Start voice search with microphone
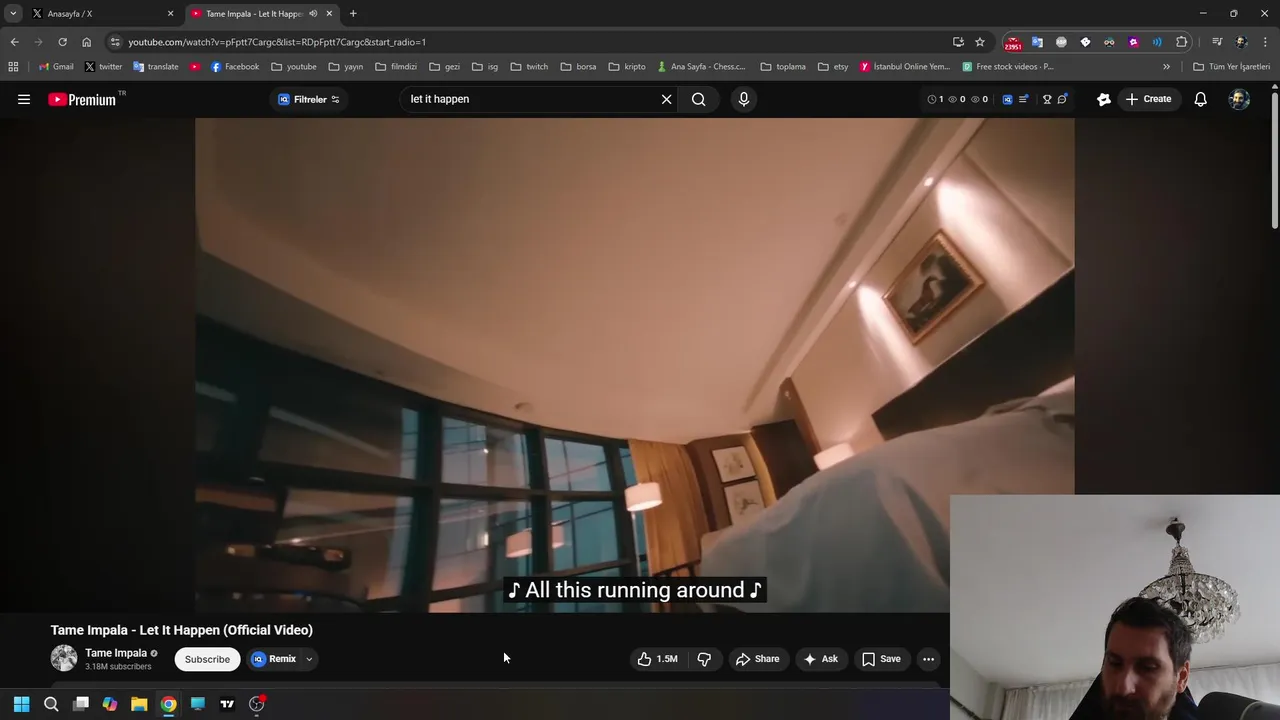Screen dimensions: 1280x720 743,99
